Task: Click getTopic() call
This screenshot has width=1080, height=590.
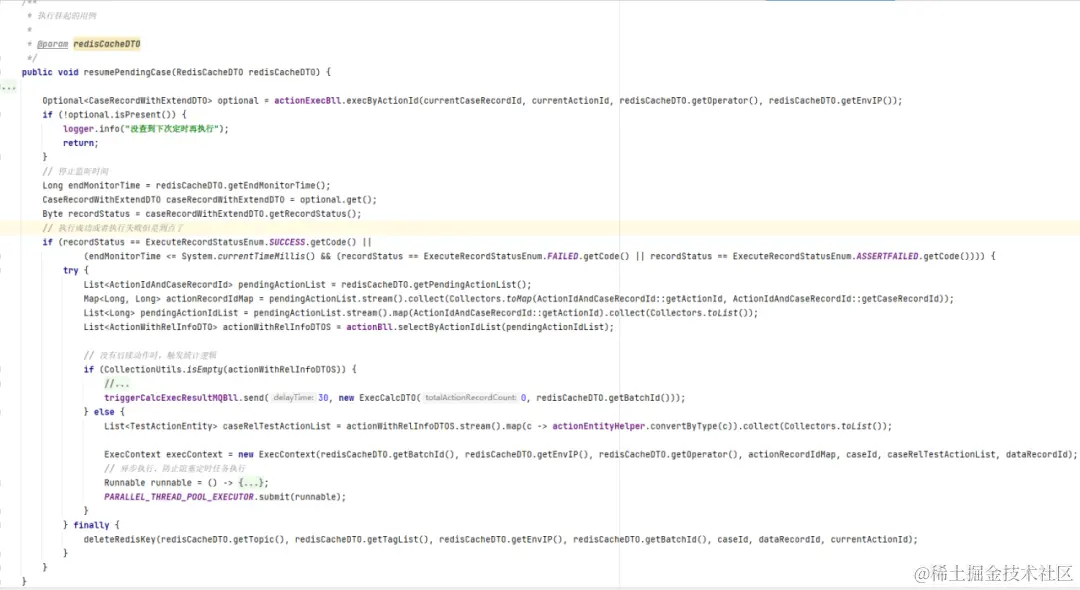Action: (x=259, y=540)
